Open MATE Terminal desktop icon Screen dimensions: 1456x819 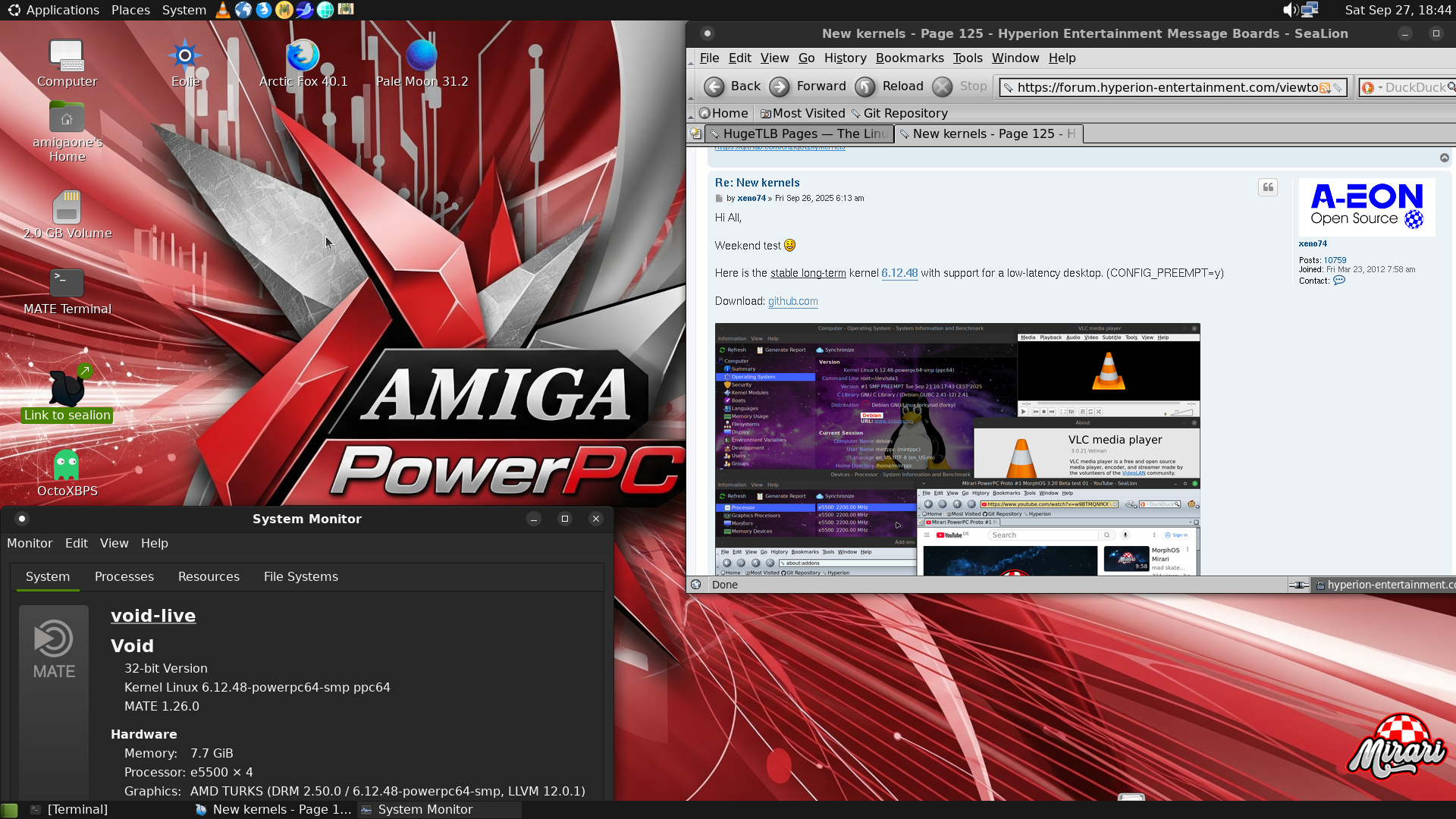(x=67, y=284)
